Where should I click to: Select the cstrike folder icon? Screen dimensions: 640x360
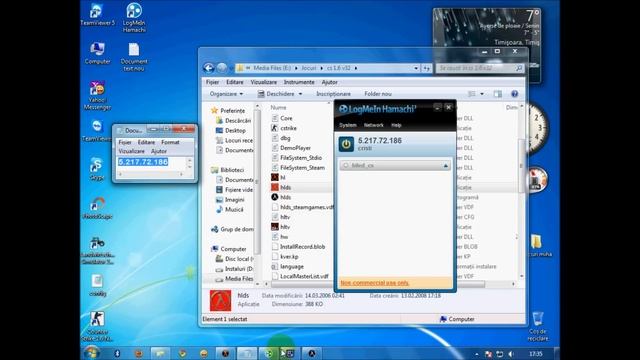(275, 128)
